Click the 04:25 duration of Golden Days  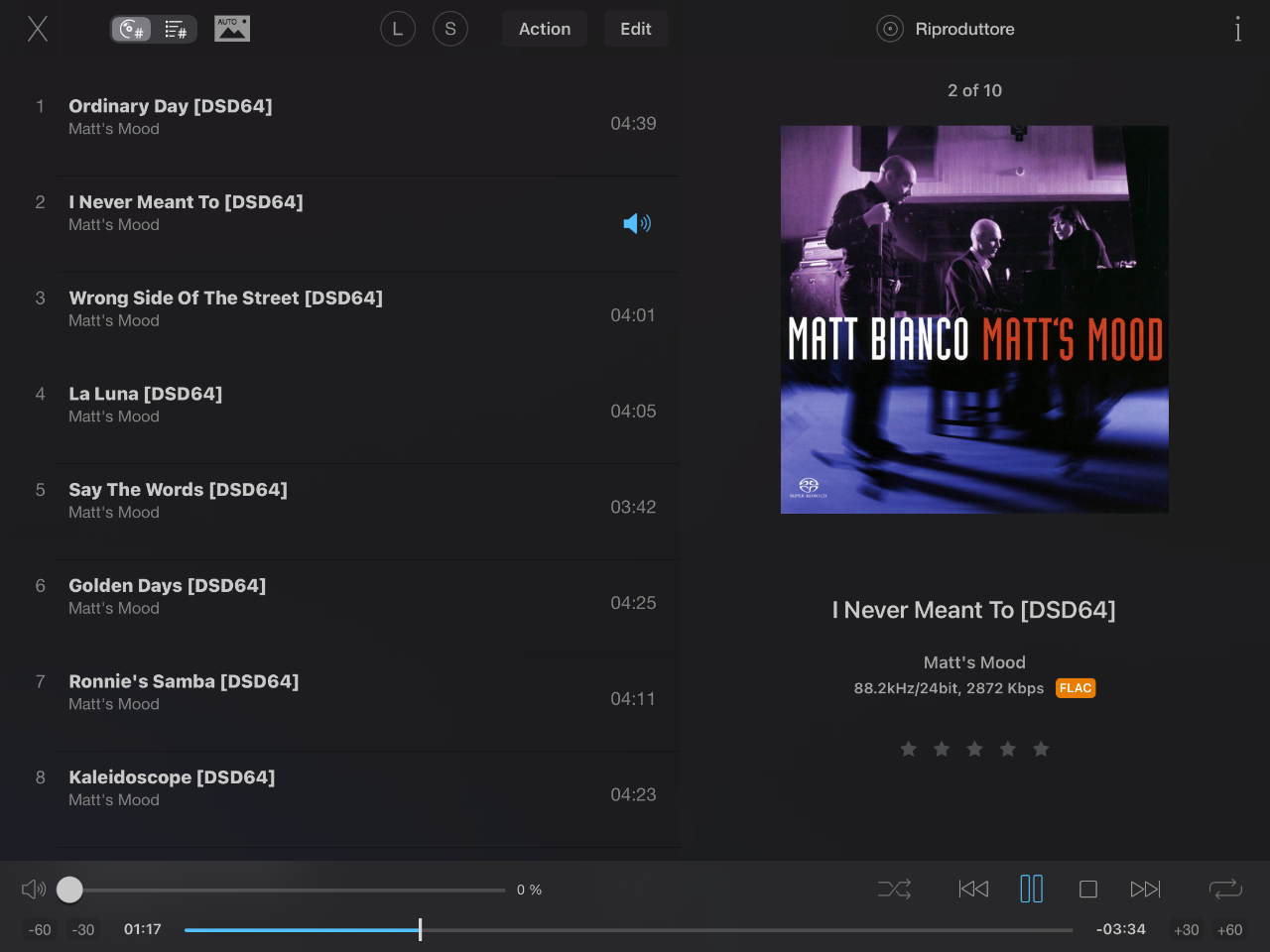[633, 603]
